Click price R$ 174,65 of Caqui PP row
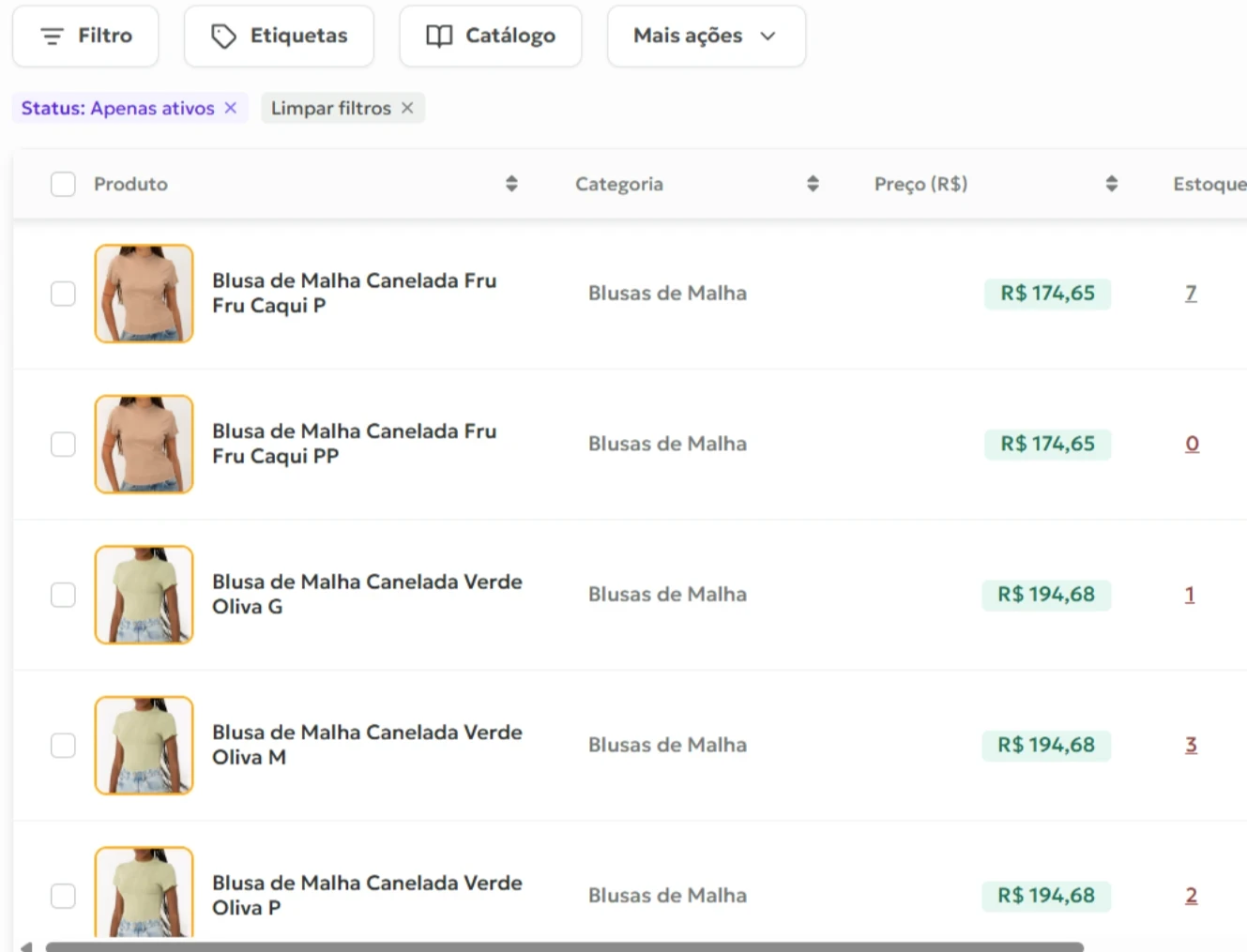 pyautogui.click(x=1047, y=444)
